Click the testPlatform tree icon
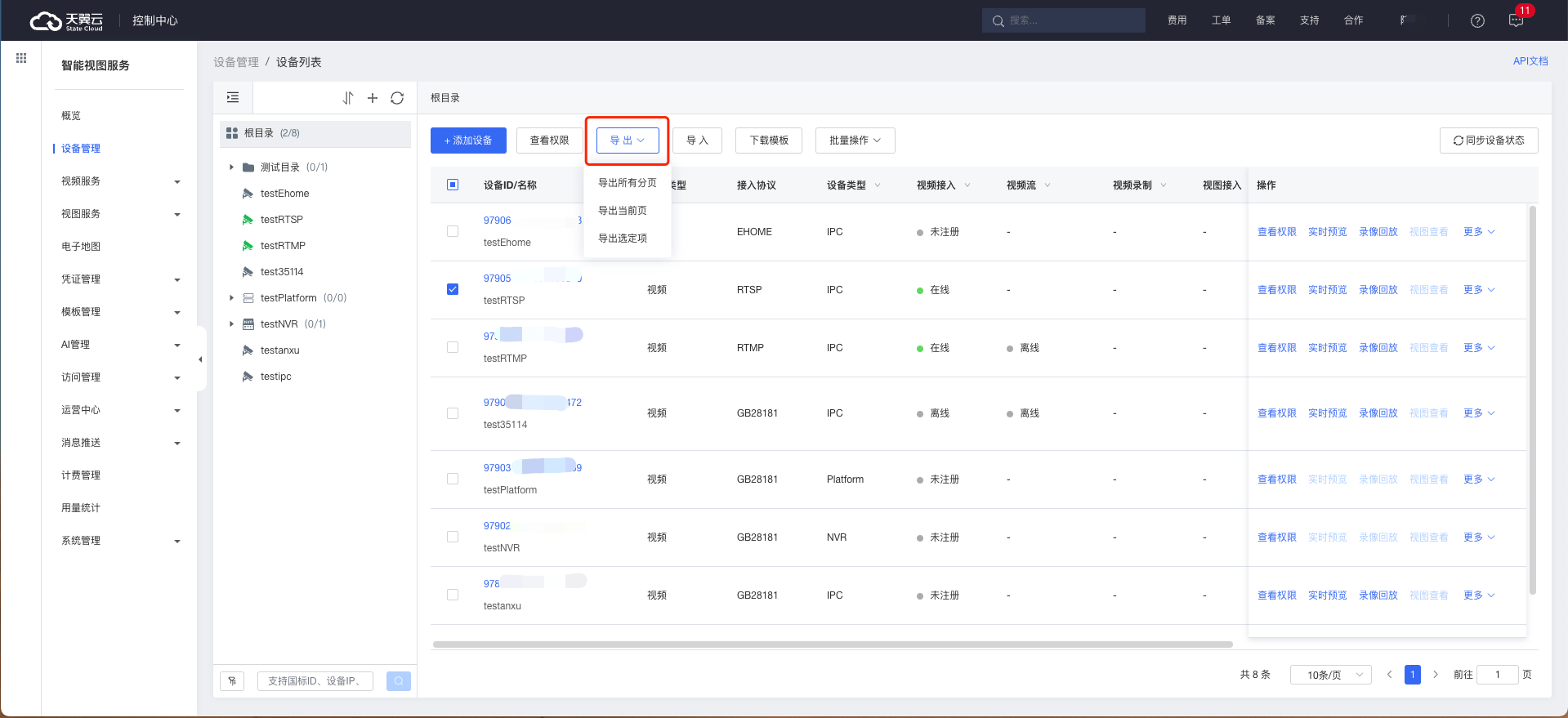The height and width of the screenshot is (718, 1568). coord(248,298)
